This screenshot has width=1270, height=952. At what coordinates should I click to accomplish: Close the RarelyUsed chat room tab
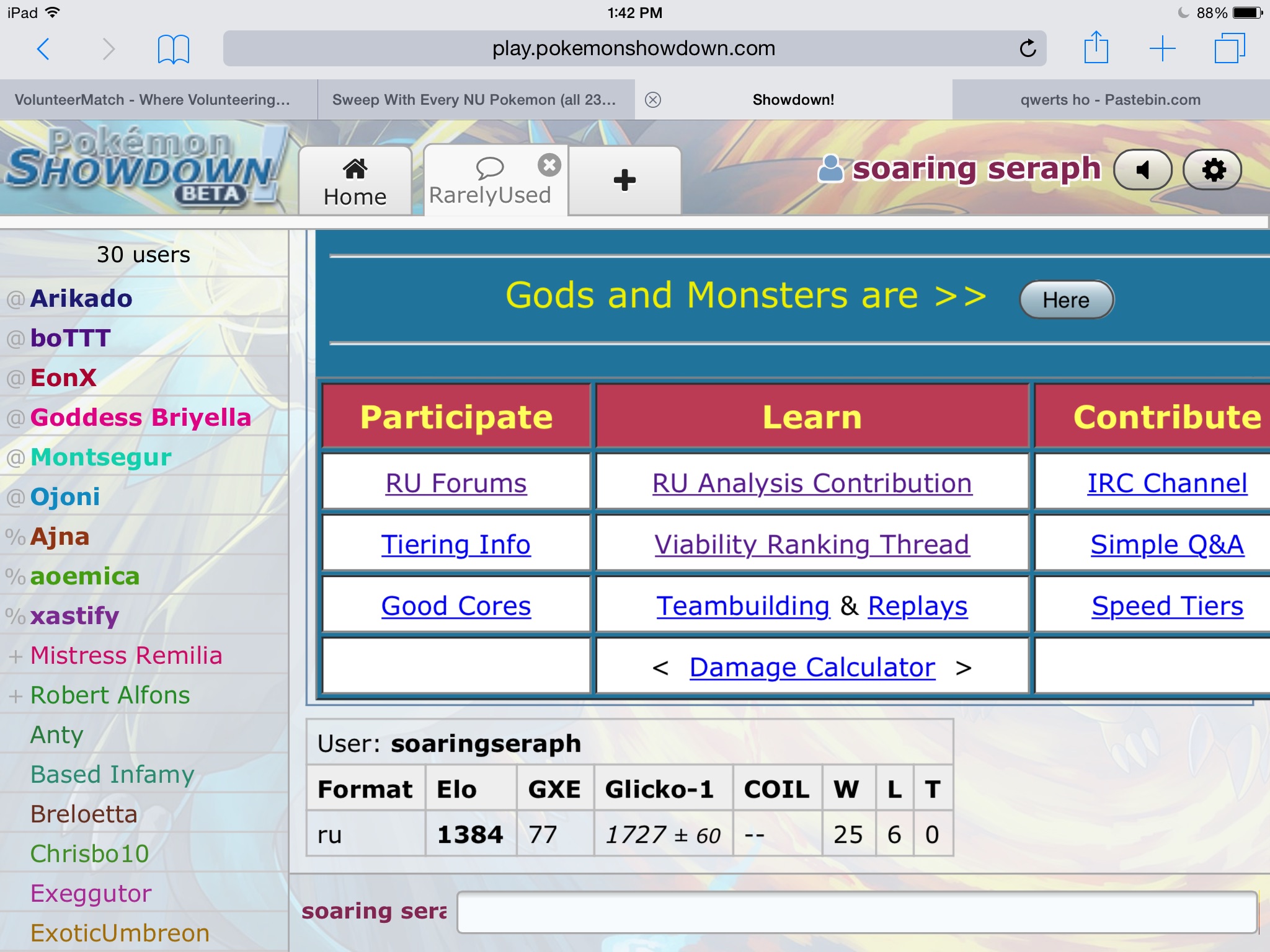point(549,165)
